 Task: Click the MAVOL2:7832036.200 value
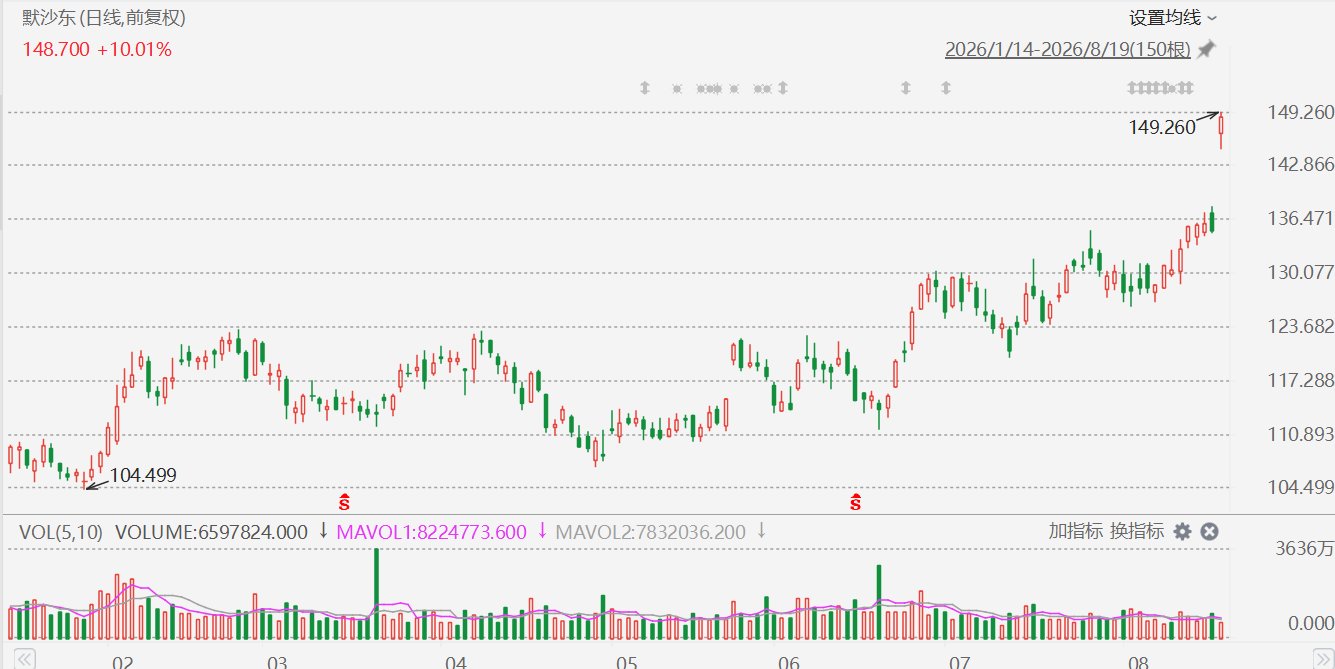click(x=650, y=532)
